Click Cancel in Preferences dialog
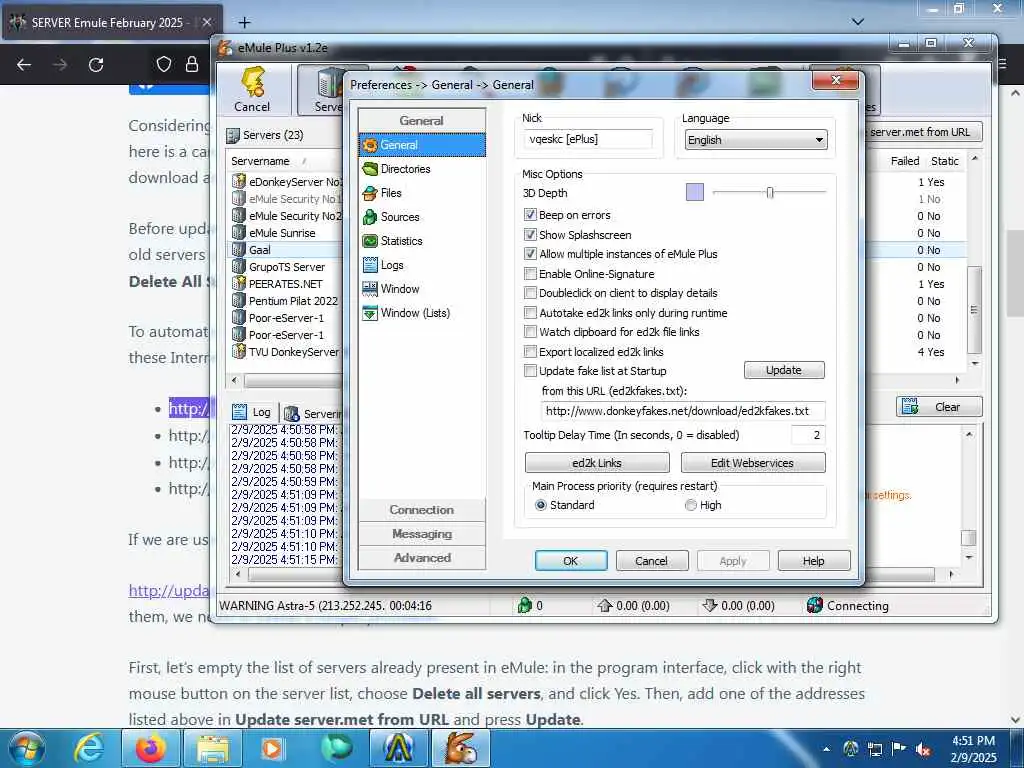1024x768 pixels. point(651,560)
